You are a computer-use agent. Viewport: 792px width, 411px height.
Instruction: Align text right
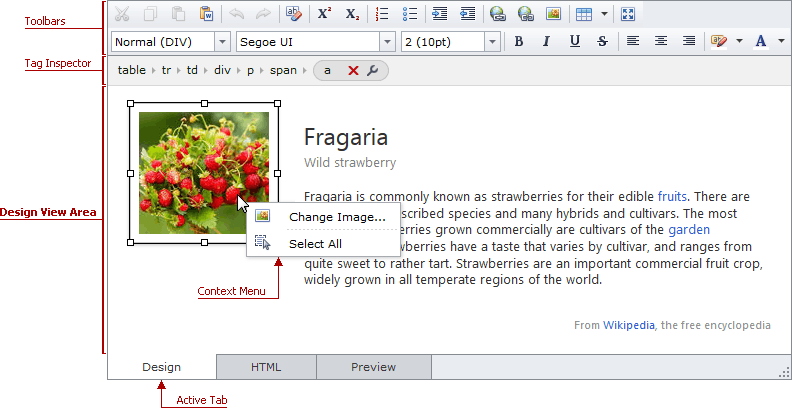tap(688, 41)
